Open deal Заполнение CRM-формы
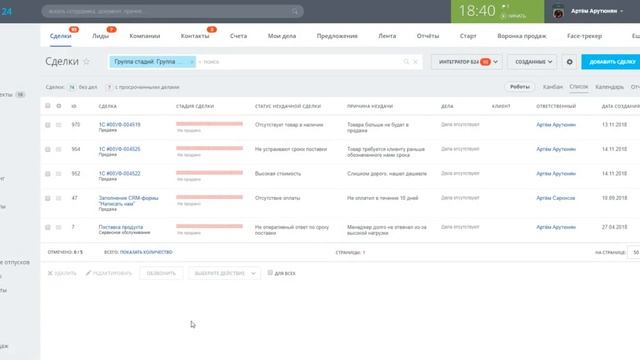 [x=129, y=200]
